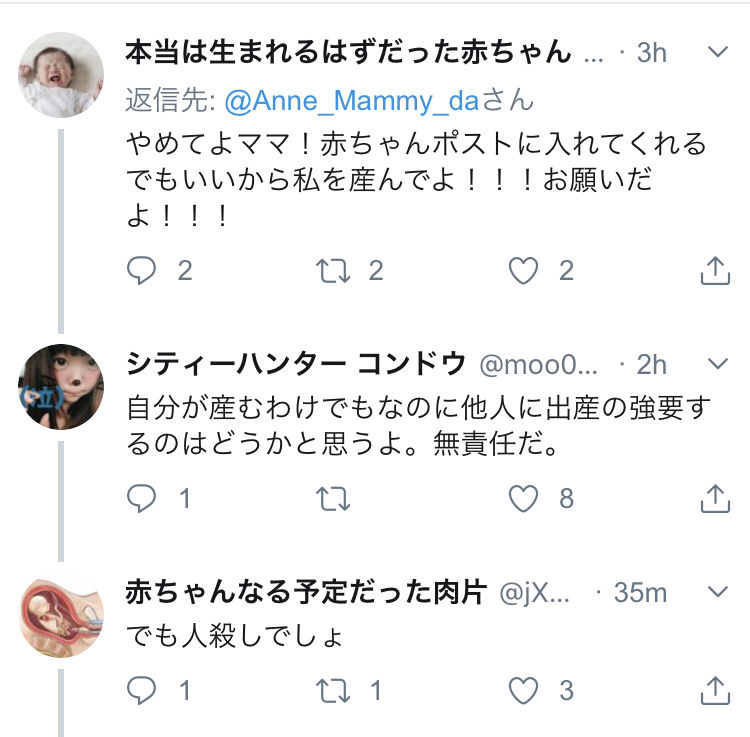Like the tweet with 8 likes
Image resolution: width=750 pixels, height=737 pixels.
[x=525, y=498]
